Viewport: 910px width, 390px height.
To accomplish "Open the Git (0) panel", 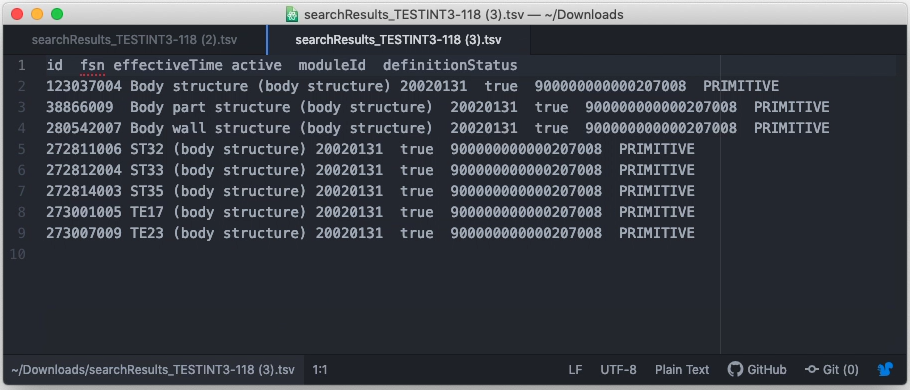I will coord(832,370).
